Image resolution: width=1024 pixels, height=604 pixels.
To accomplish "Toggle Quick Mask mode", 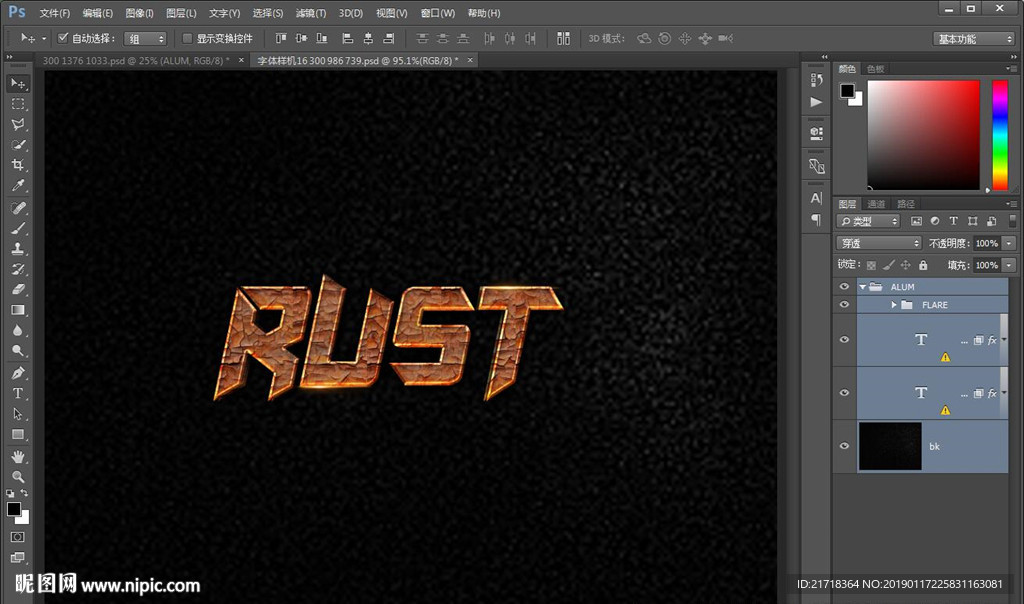I will tap(18, 537).
